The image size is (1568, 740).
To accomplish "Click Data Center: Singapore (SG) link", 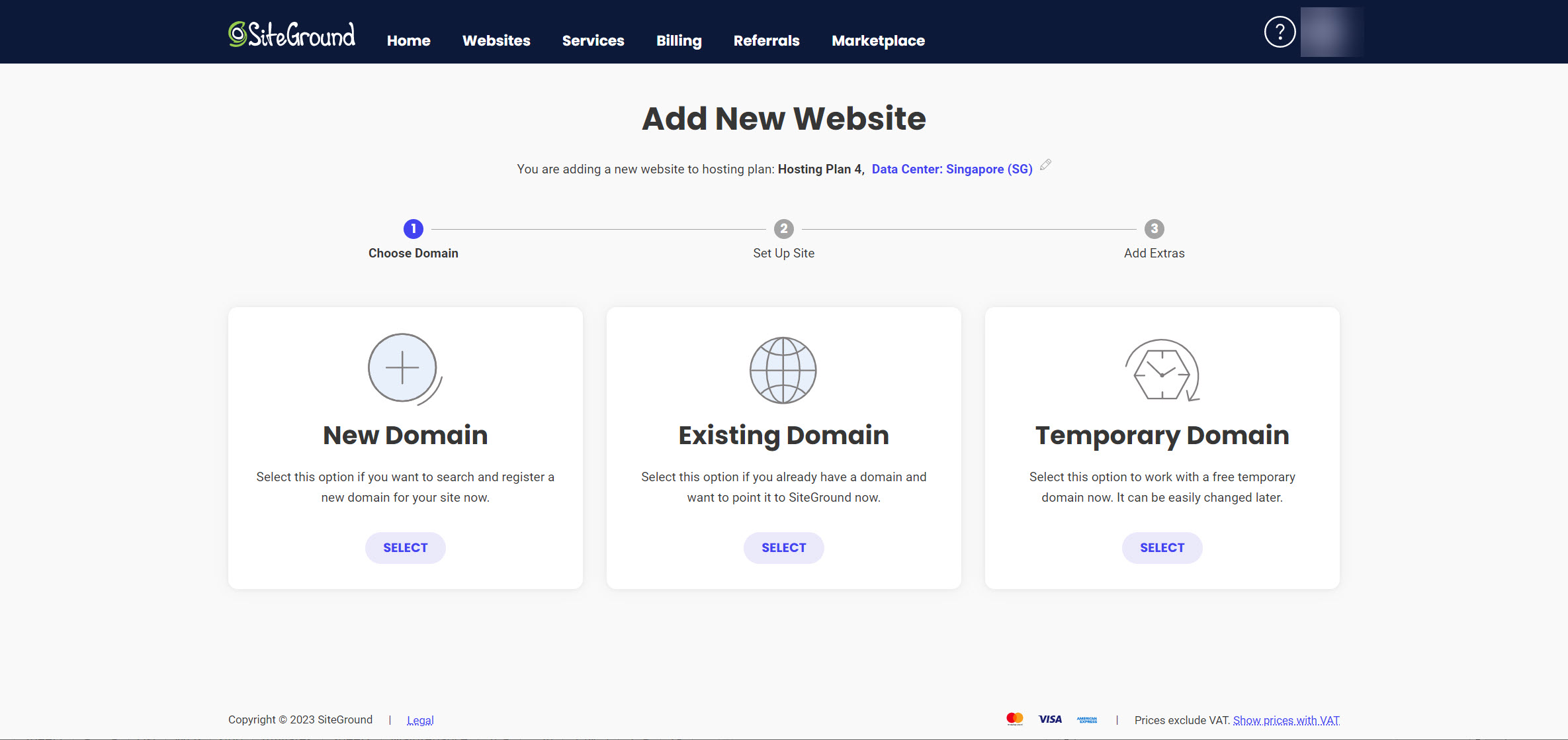I will (x=951, y=169).
